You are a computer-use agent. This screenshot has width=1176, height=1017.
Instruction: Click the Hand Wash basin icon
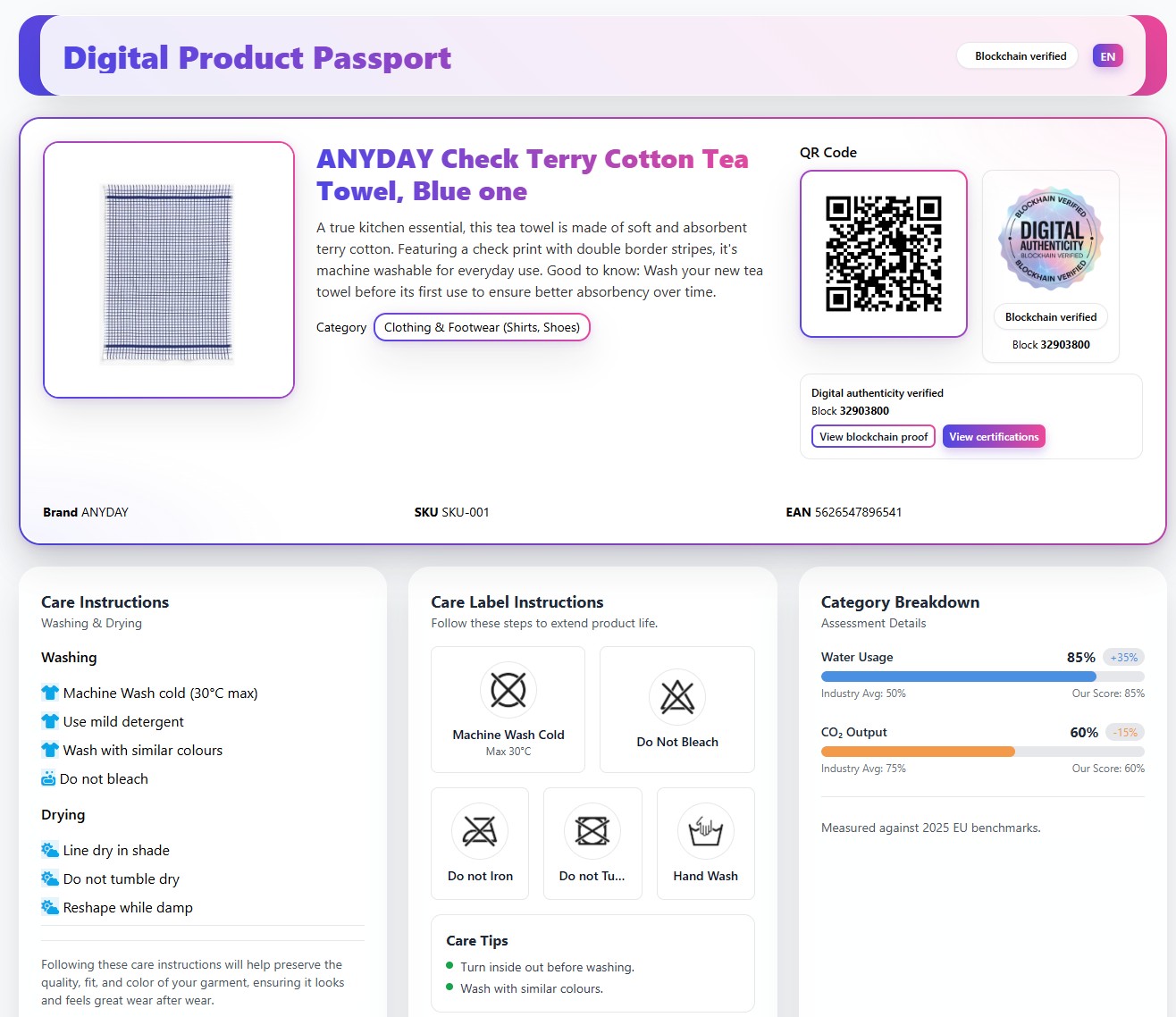pos(705,831)
